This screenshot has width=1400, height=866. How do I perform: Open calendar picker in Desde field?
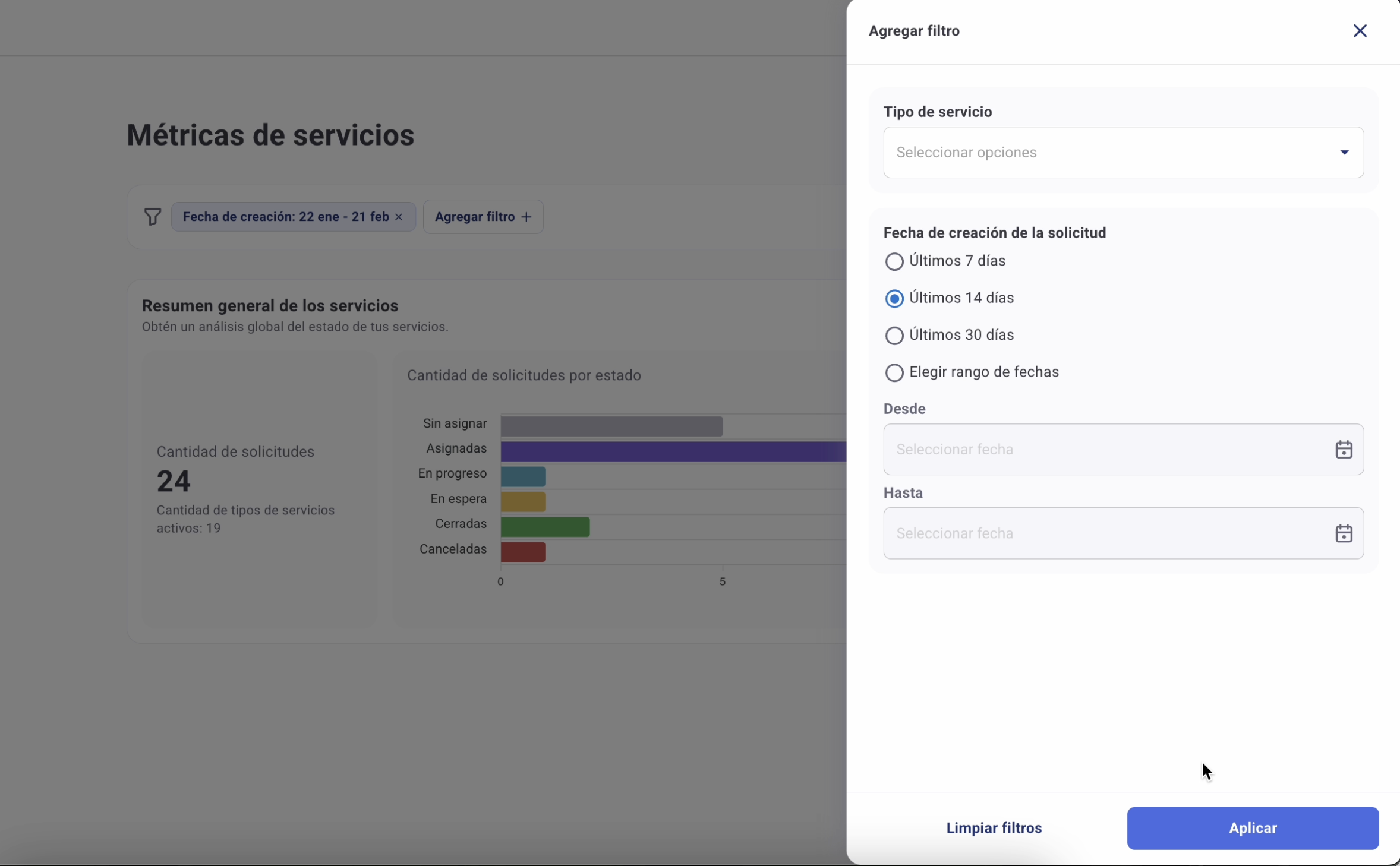click(x=1343, y=450)
